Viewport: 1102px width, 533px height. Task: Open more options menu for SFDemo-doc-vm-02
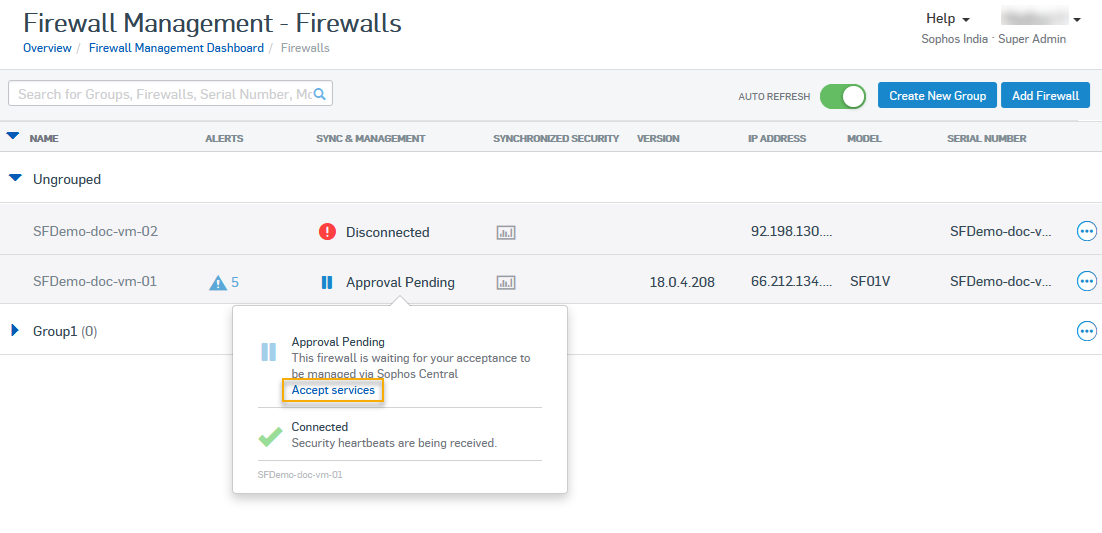click(x=1086, y=232)
